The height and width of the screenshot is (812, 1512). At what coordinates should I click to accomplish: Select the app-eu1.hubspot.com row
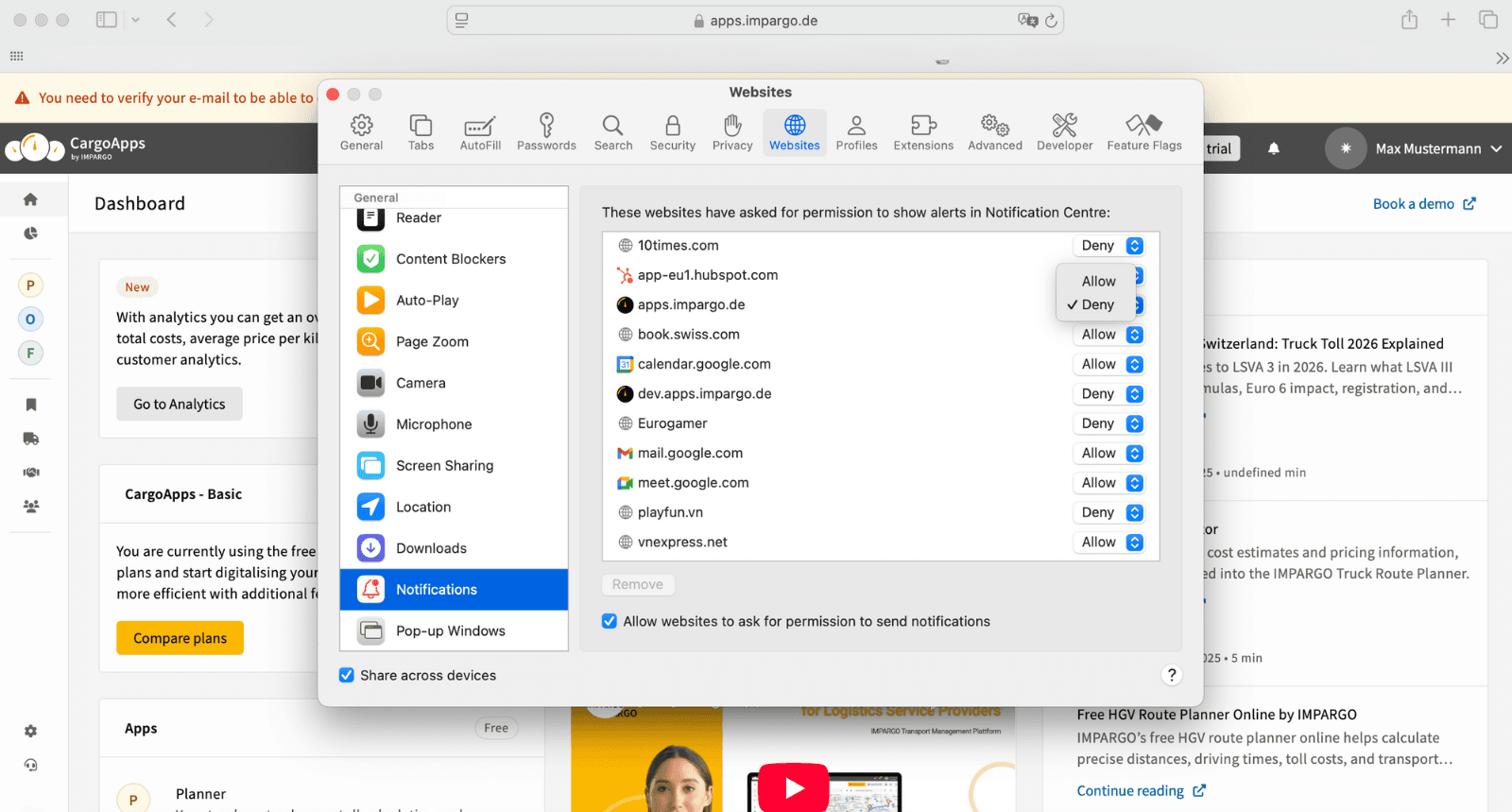point(881,275)
